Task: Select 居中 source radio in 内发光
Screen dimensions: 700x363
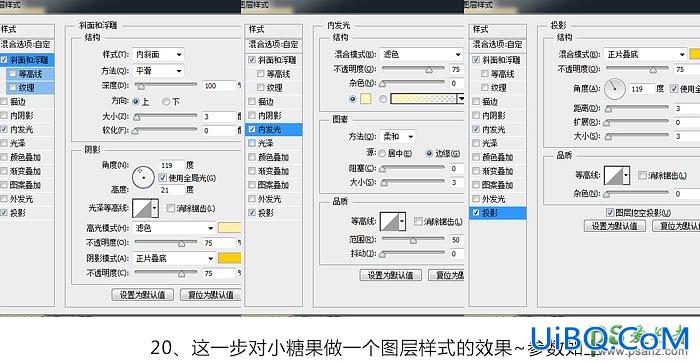Action: coord(382,154)
